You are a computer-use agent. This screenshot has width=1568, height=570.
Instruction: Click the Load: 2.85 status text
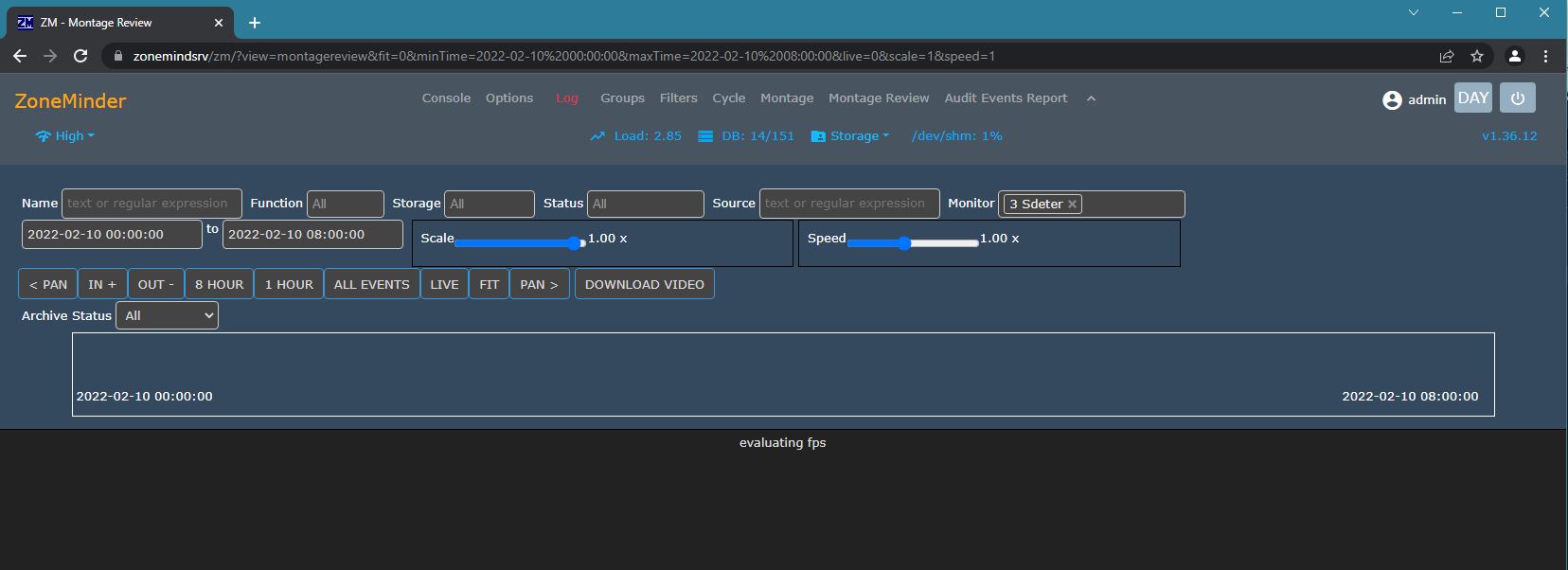point(648,136)
